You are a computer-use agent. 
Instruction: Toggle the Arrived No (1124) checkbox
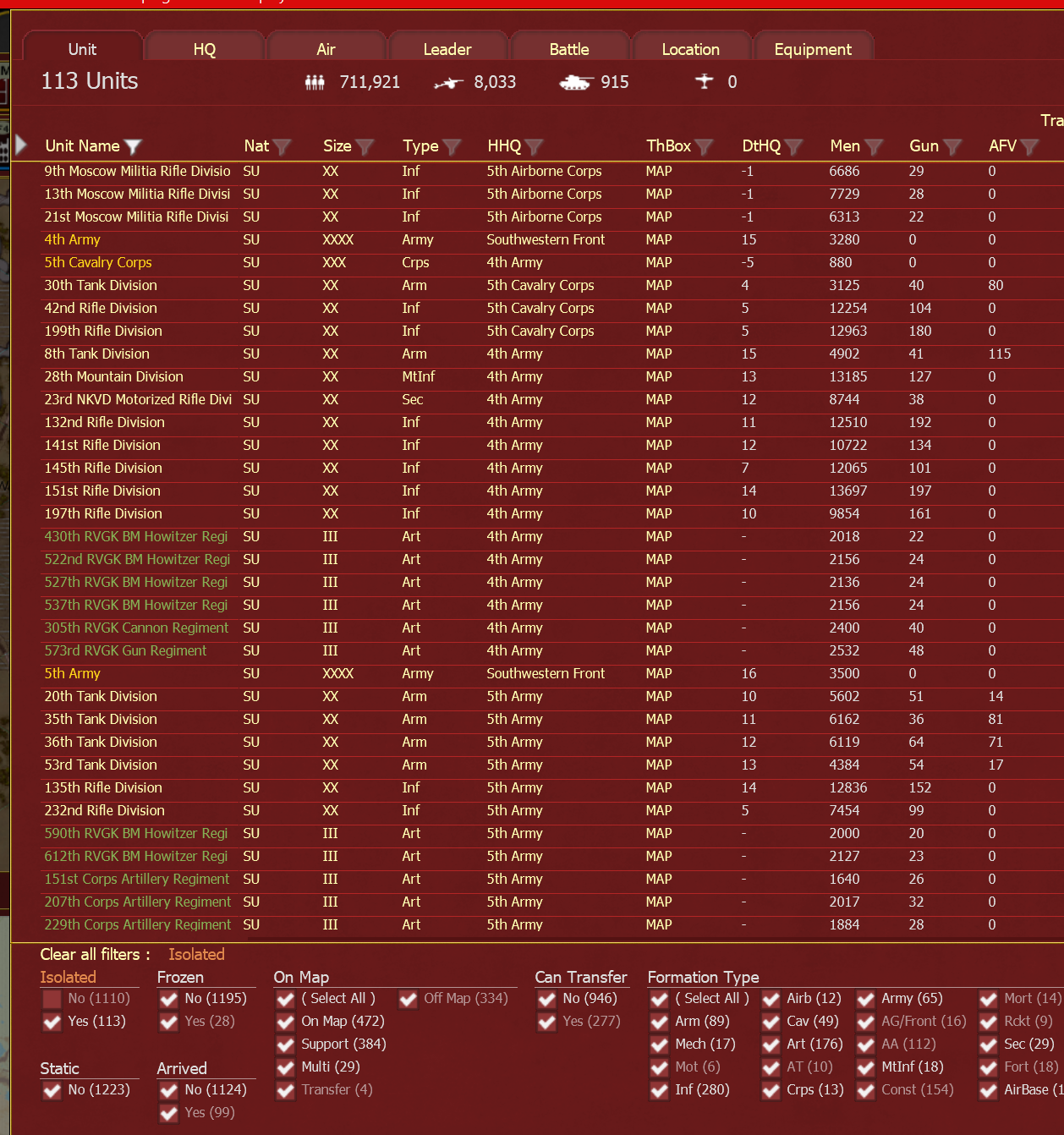[169, 1090]
